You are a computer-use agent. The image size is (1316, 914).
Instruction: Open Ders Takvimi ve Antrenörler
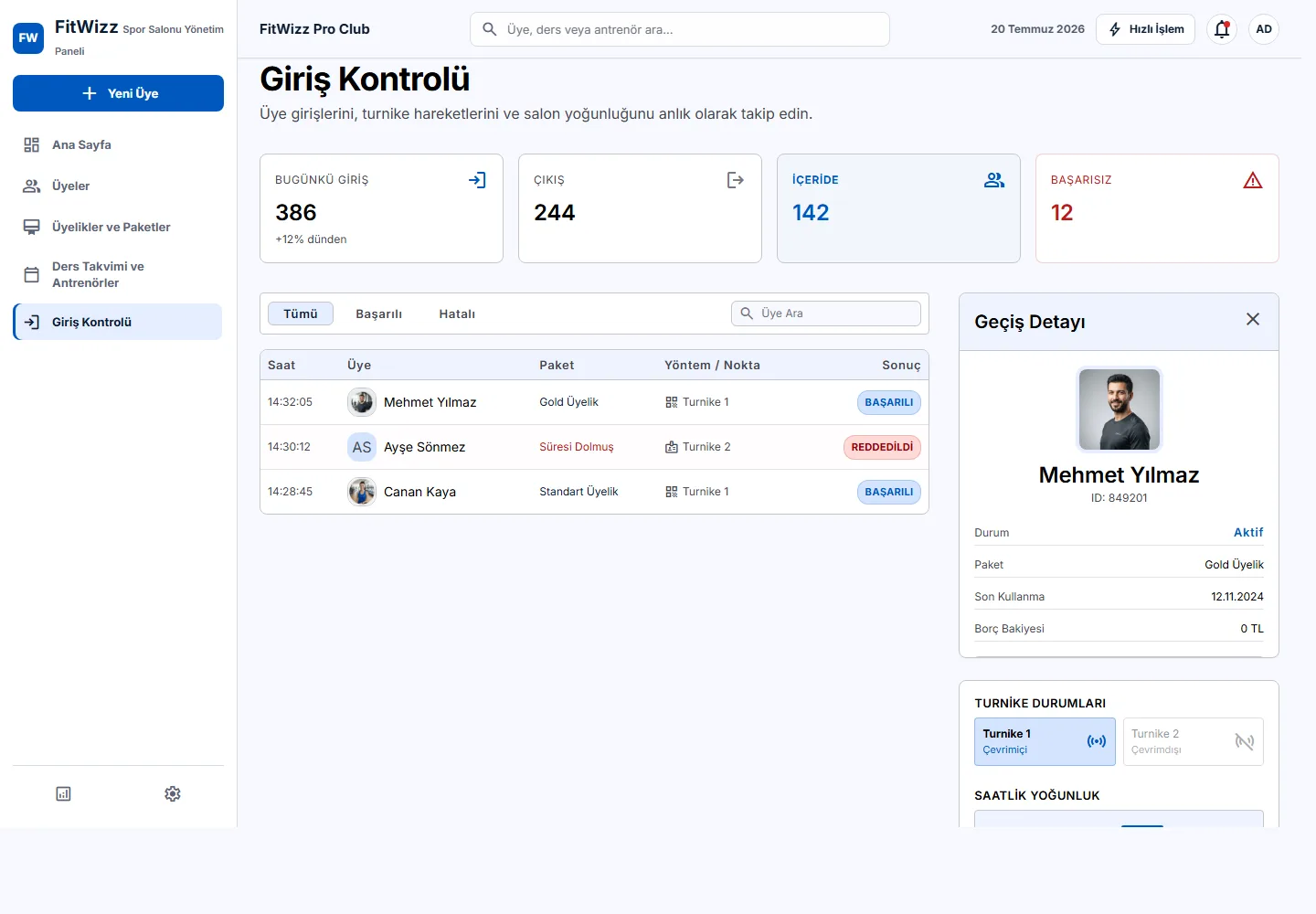click(x=118, y=274)
